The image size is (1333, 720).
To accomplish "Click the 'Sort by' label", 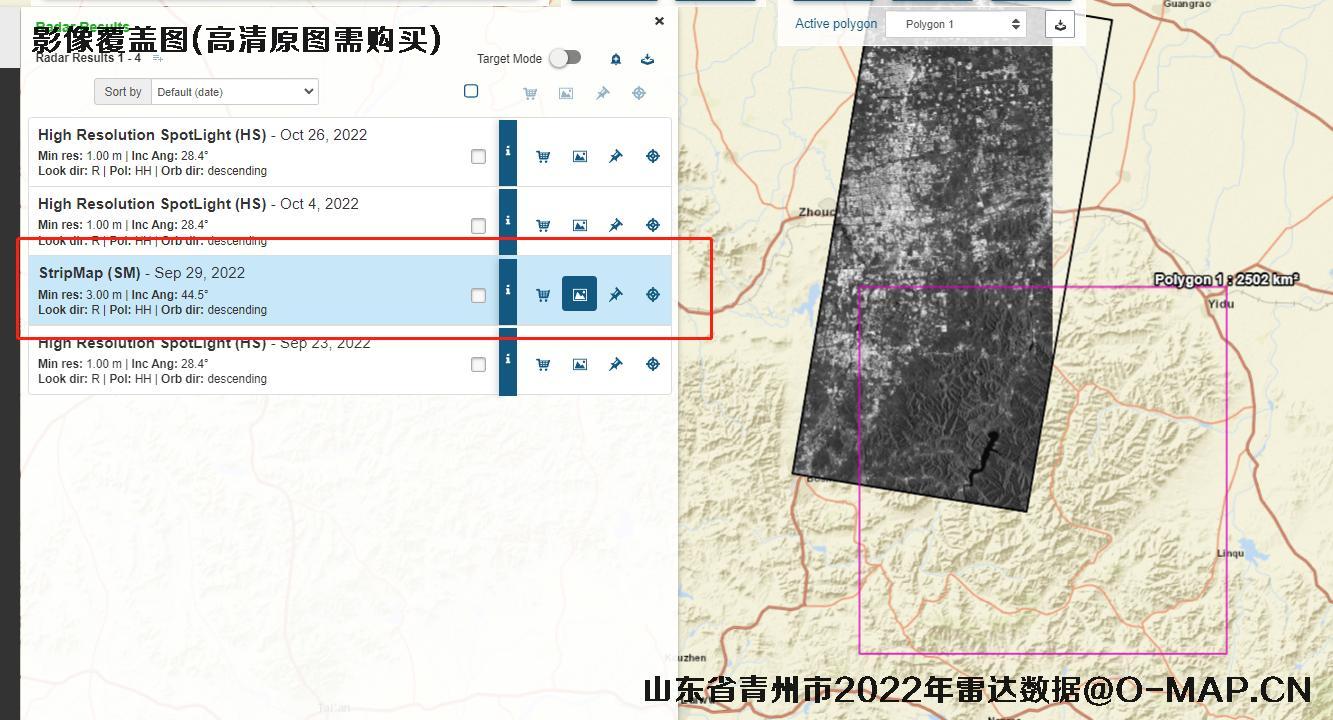I will pos(123,92).
